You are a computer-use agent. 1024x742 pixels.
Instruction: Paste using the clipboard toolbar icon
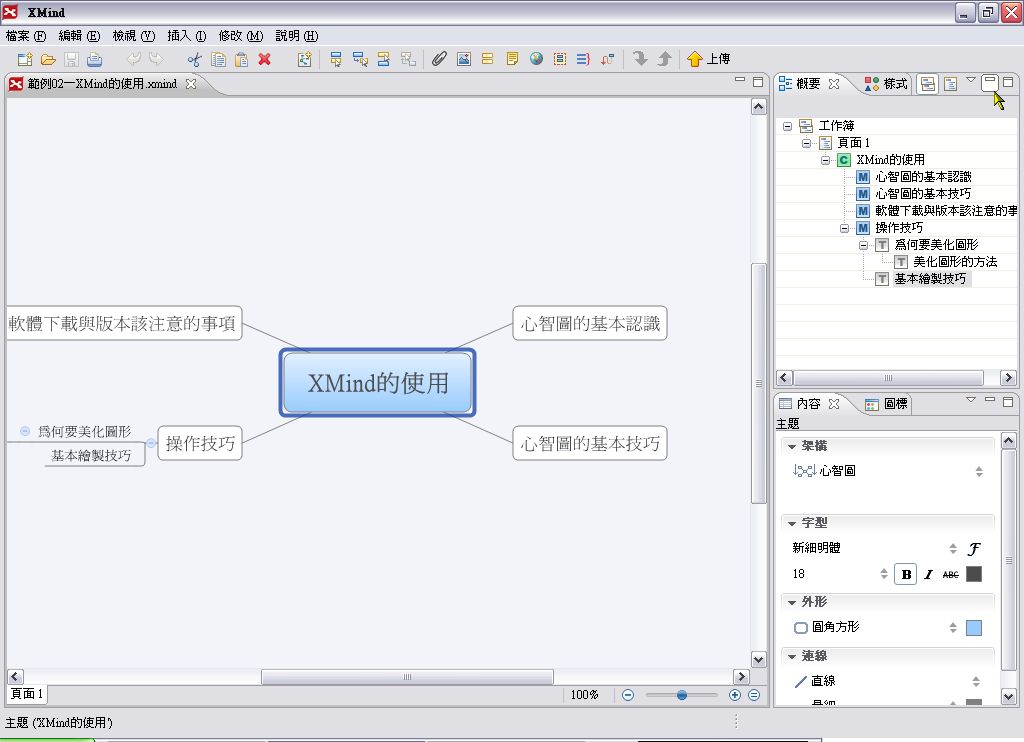click(241, 59)
